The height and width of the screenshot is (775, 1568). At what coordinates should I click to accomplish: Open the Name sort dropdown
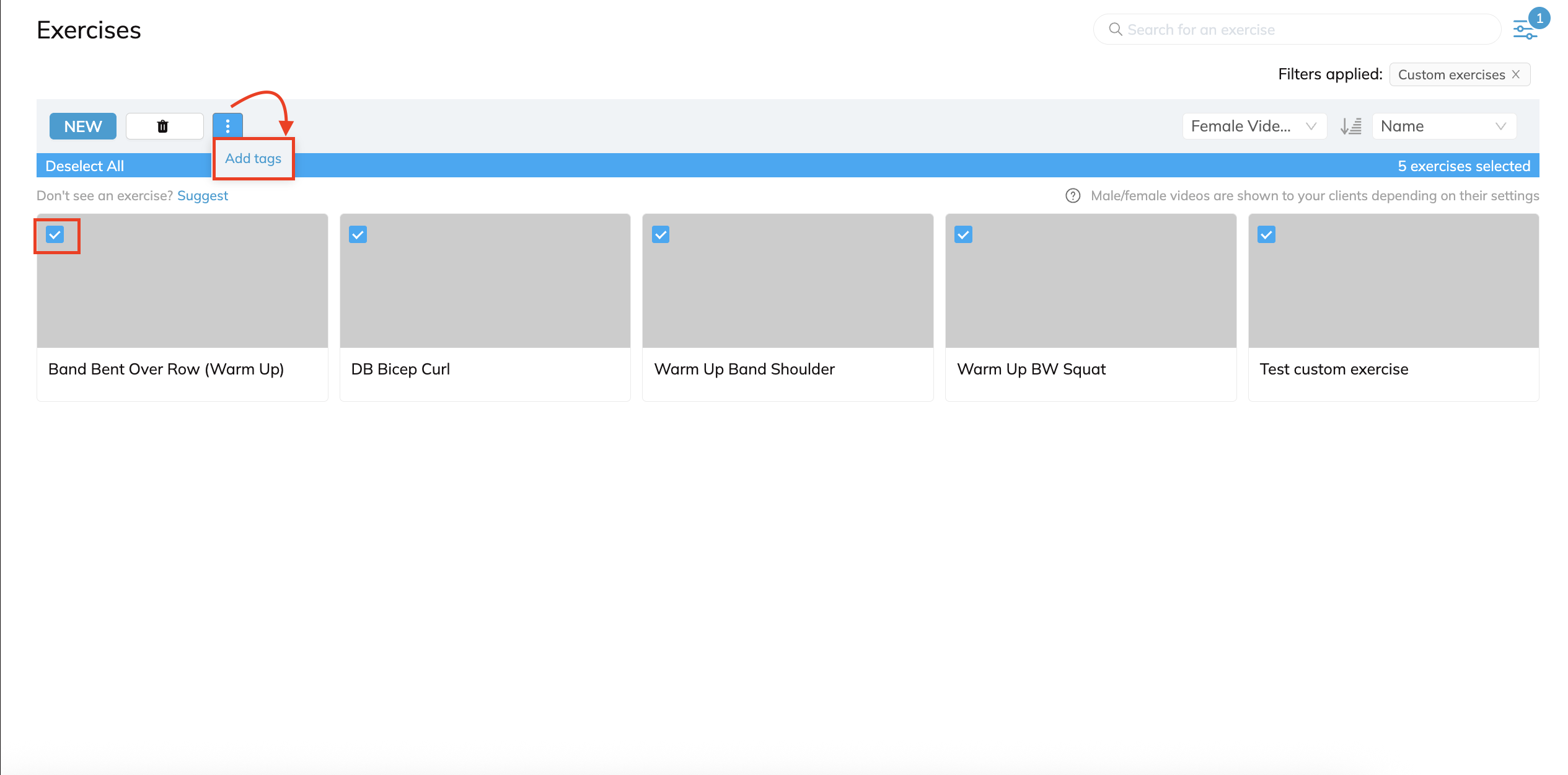1443,126
